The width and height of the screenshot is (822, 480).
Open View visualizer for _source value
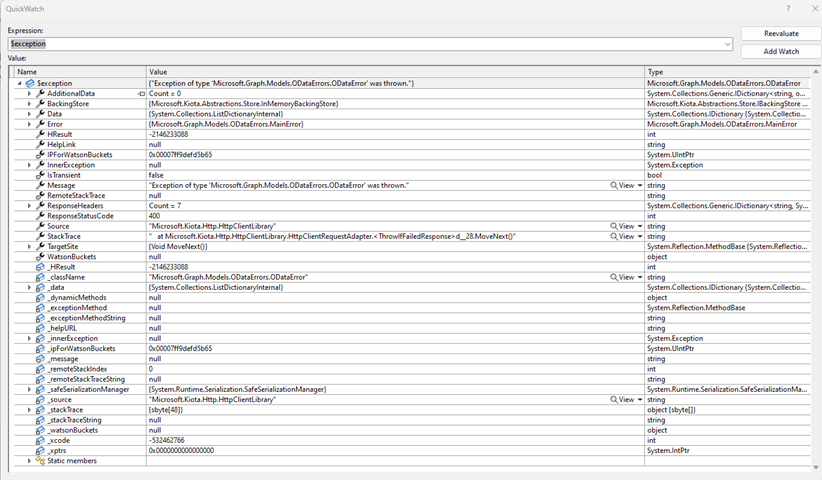click(x=622, y=399)
